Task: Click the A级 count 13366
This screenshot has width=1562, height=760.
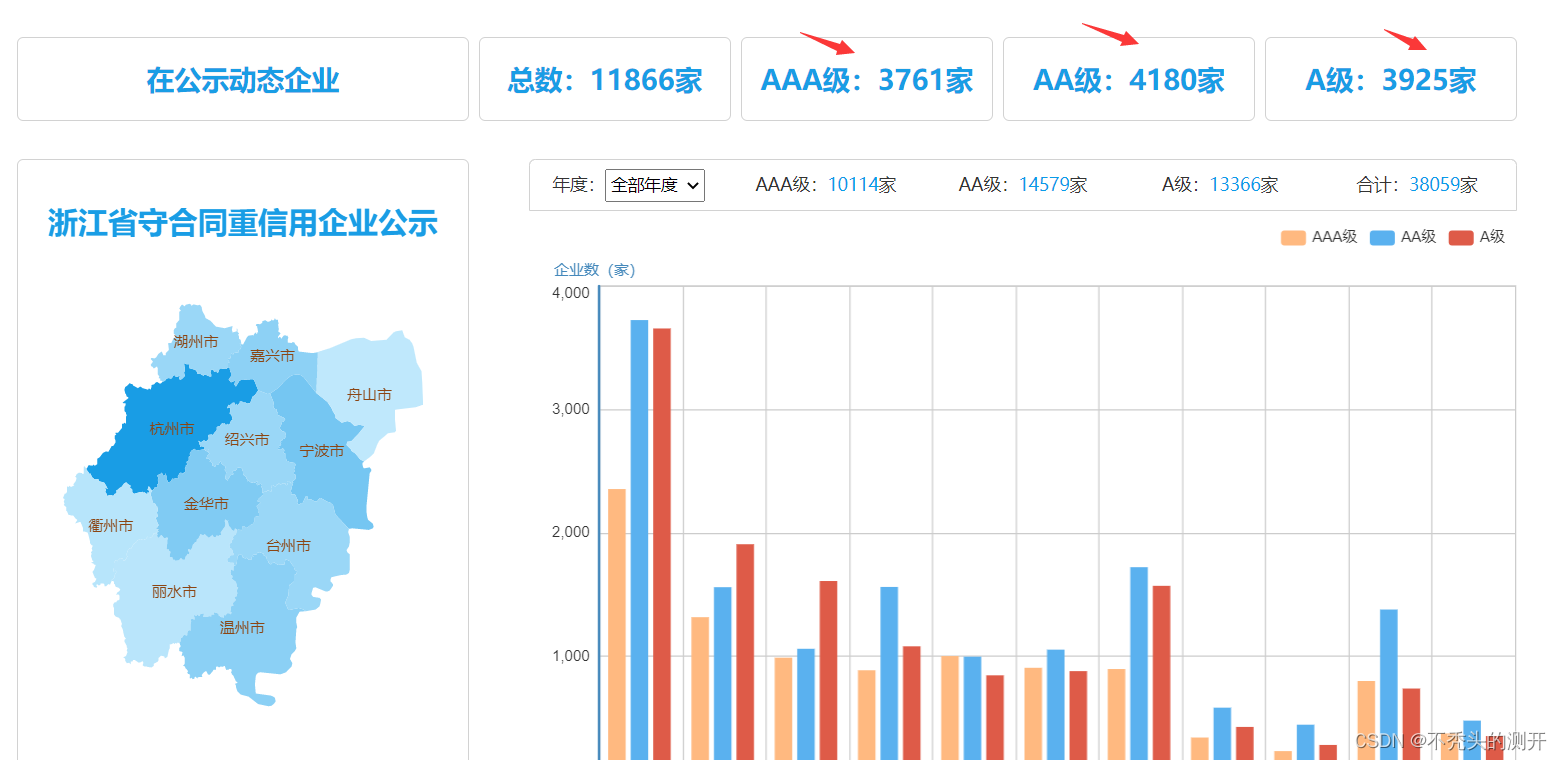Action: [1235, 185]
